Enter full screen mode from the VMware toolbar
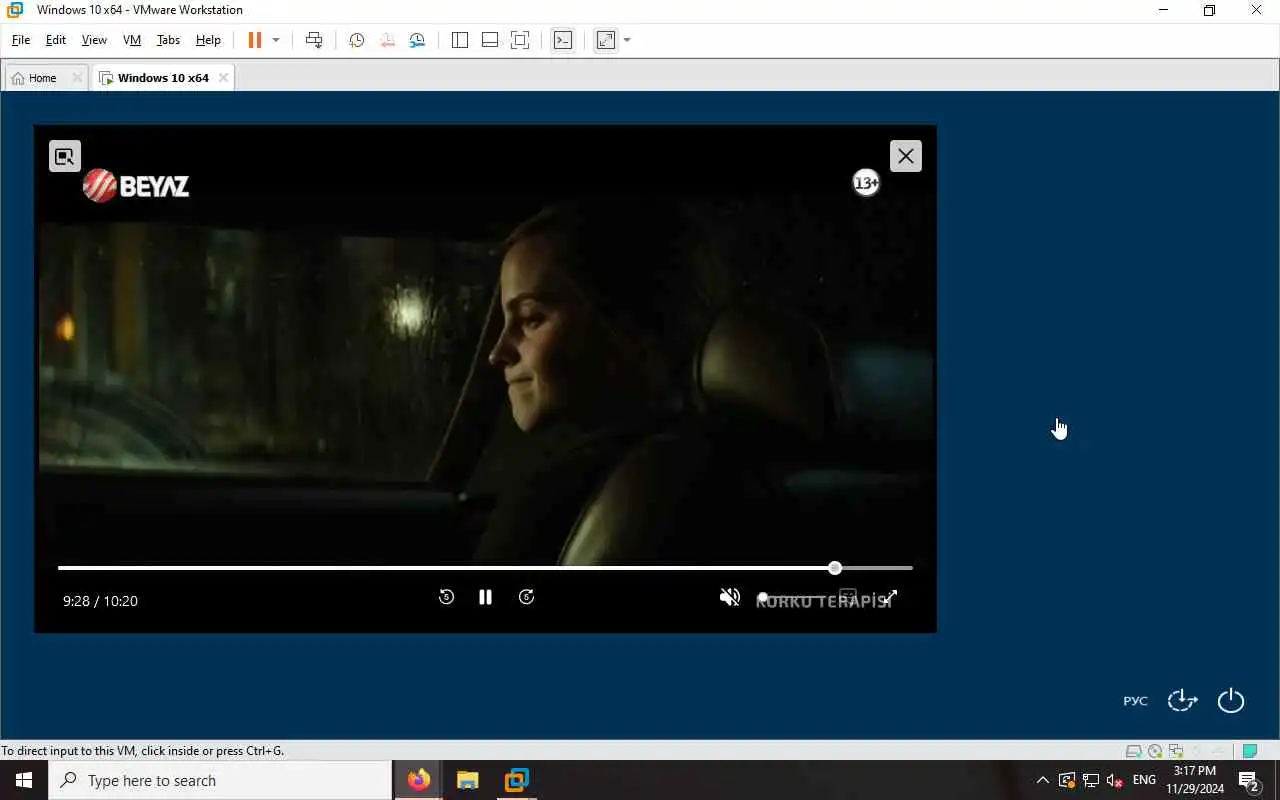Viewport: 1280px width, 800px height. click(x=520, y=40)
